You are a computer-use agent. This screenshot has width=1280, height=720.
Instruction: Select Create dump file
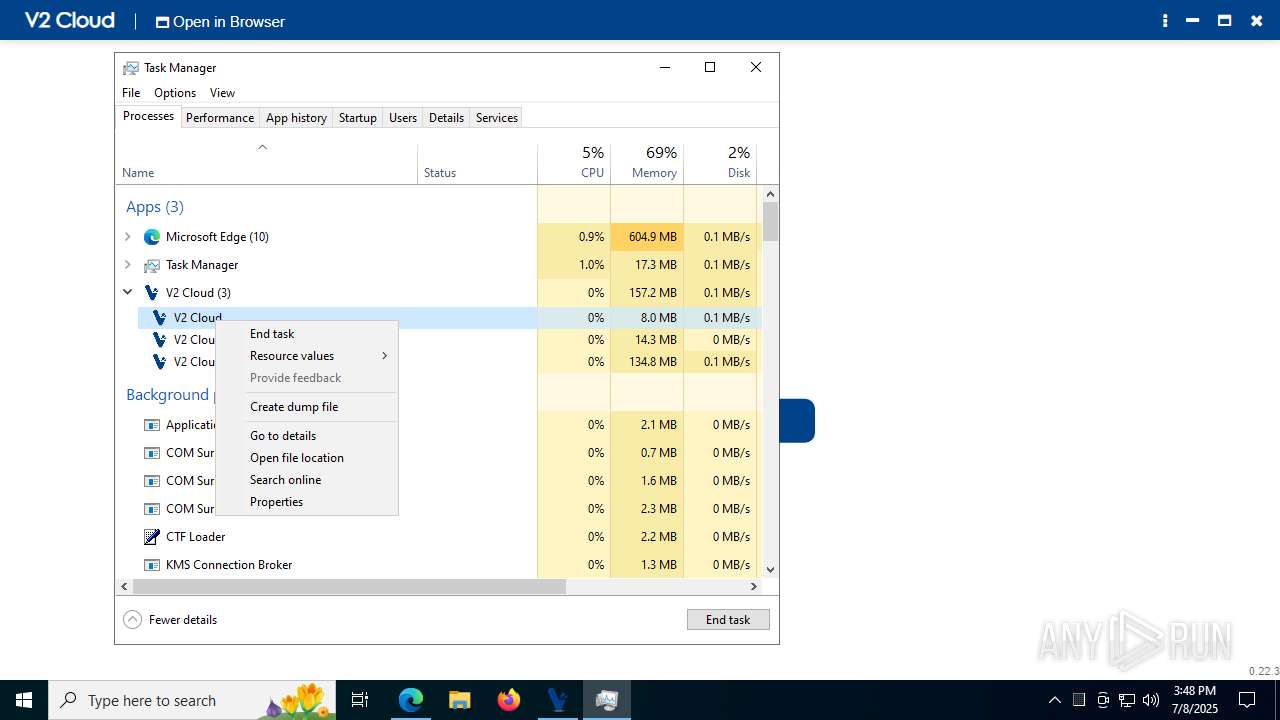tap(307, 407)
